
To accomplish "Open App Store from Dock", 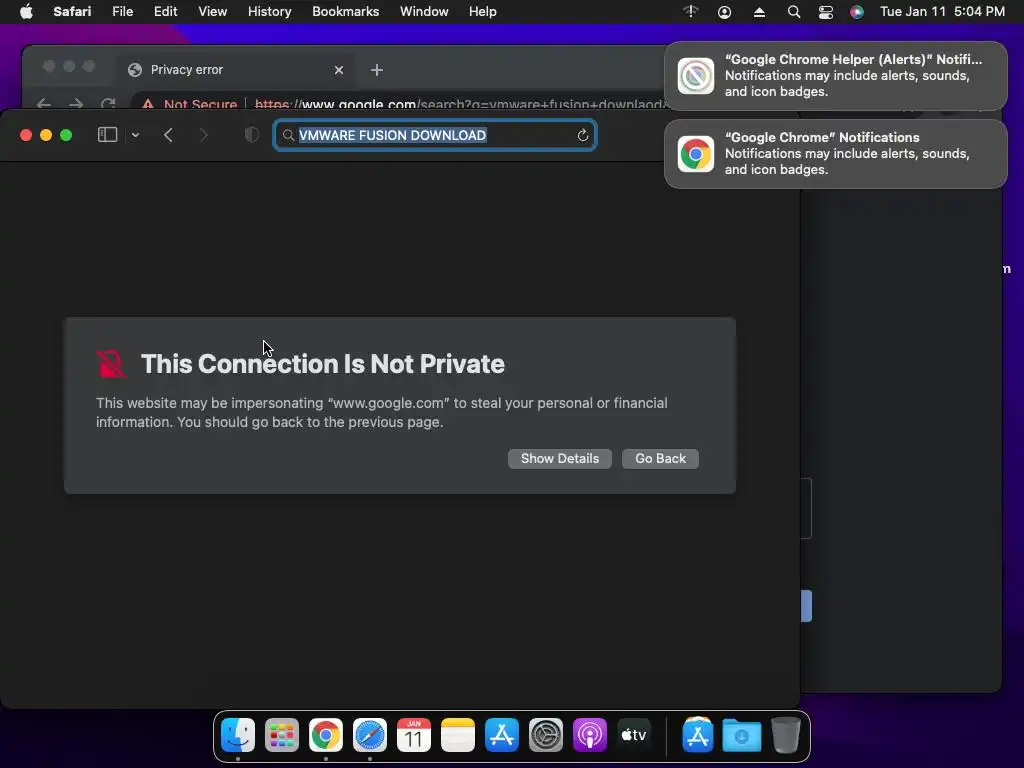I will pos(502,735).
